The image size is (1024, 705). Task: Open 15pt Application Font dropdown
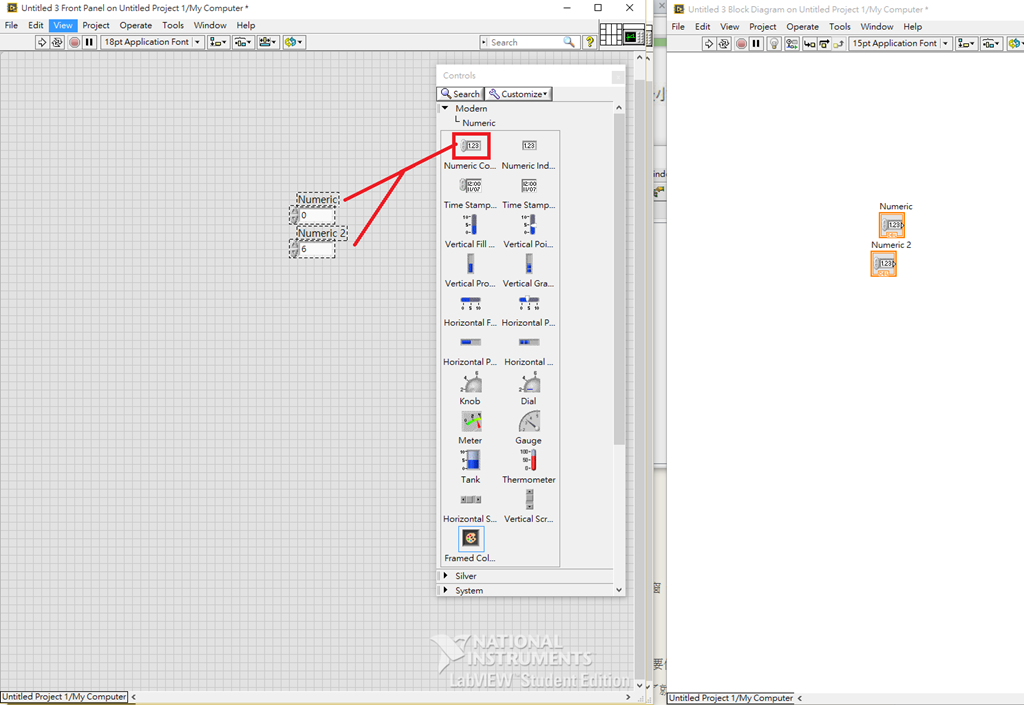[900, 44]
